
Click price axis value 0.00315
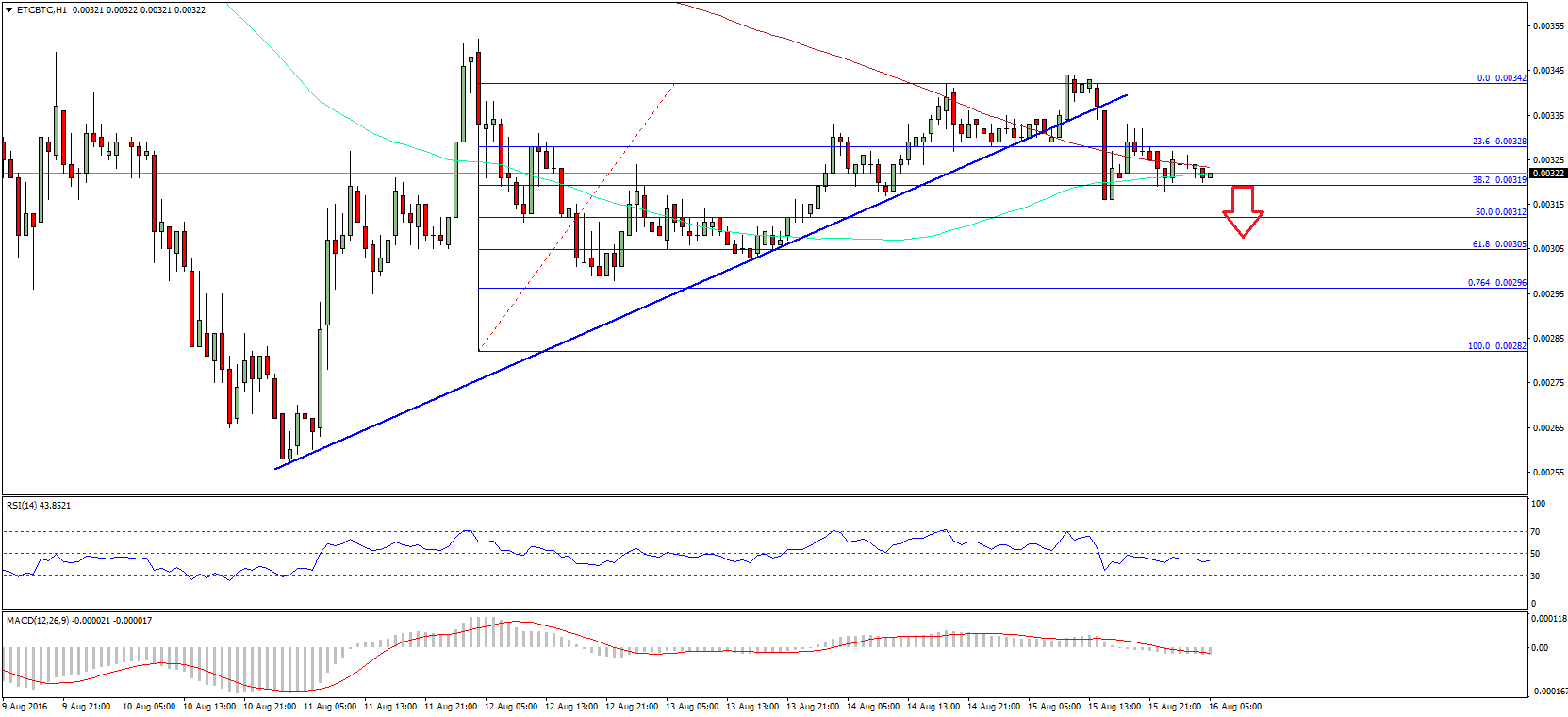point(1549,205)
